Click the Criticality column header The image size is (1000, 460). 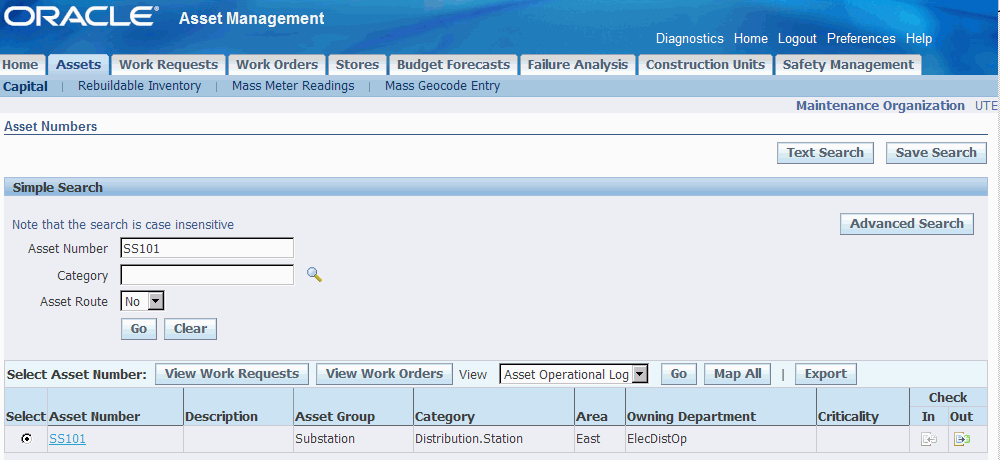(848, 417)
